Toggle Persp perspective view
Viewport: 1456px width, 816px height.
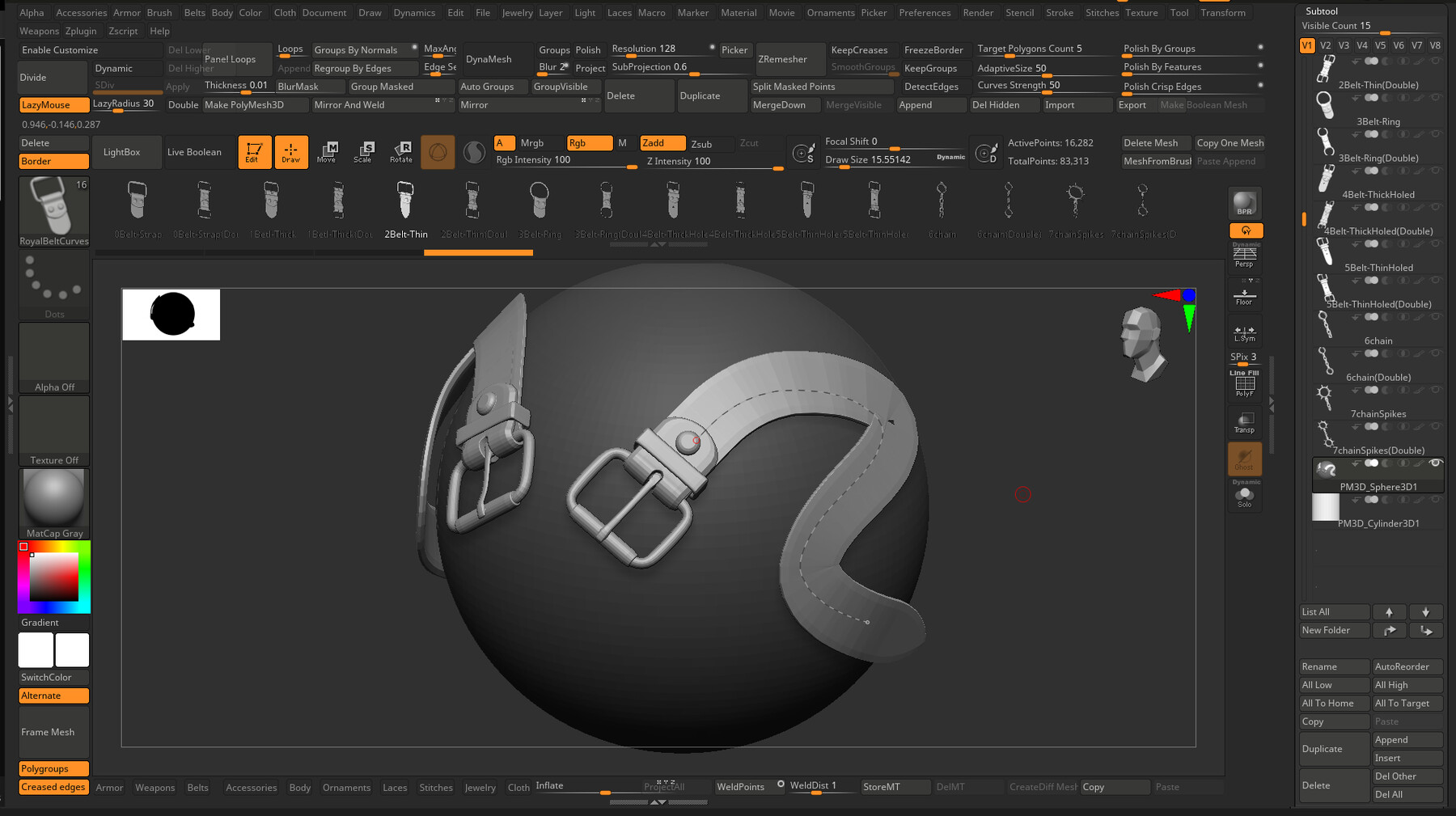[x=1244, y=257]
